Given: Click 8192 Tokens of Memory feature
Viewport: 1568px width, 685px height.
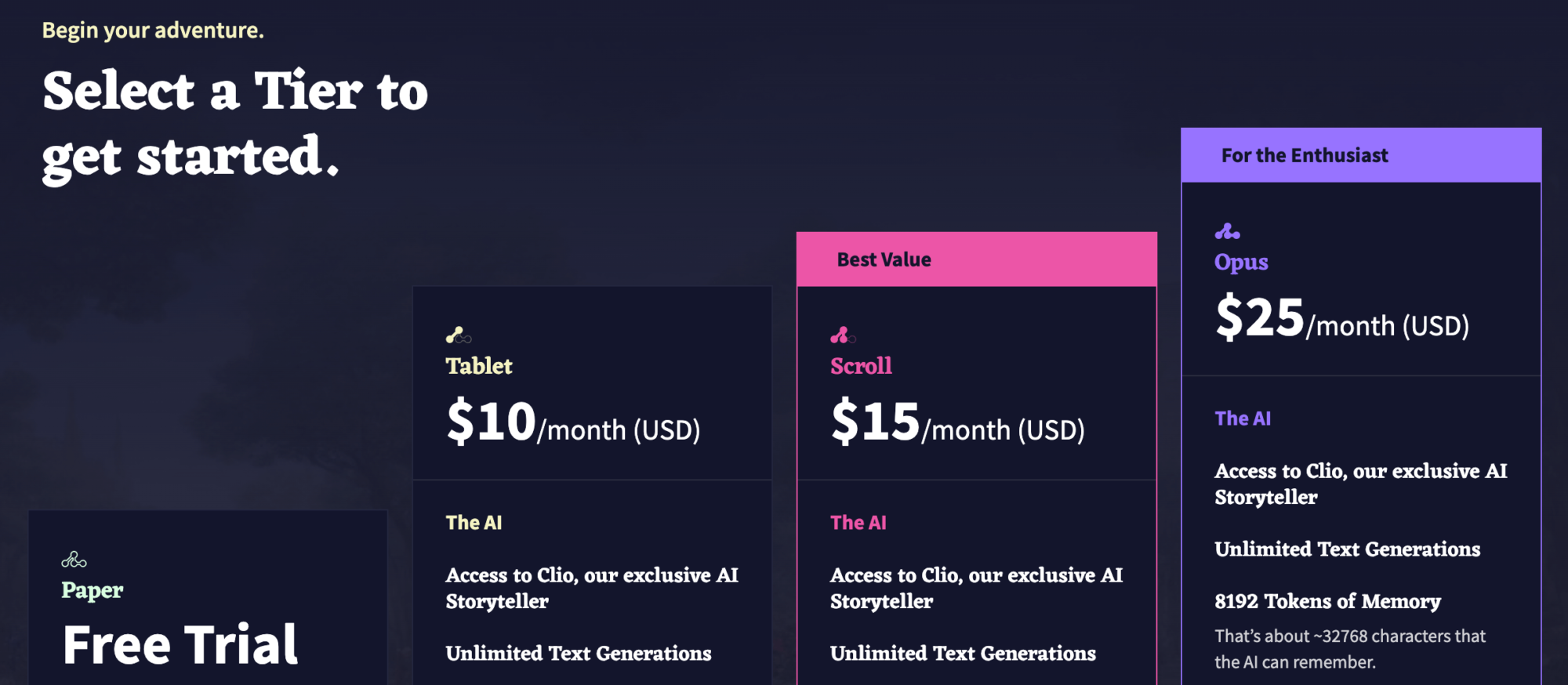Looking at the screenshot, I should pyautogui.click(x=1327, y=601).
